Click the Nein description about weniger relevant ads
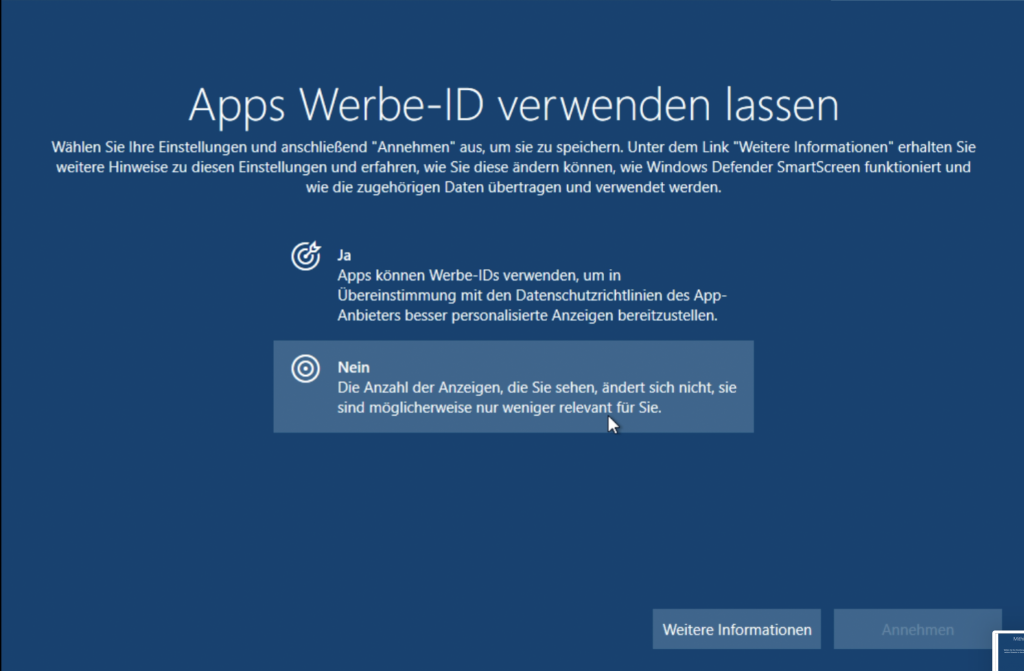Viewport: 1024px width, 671px height. coord(536,397)
